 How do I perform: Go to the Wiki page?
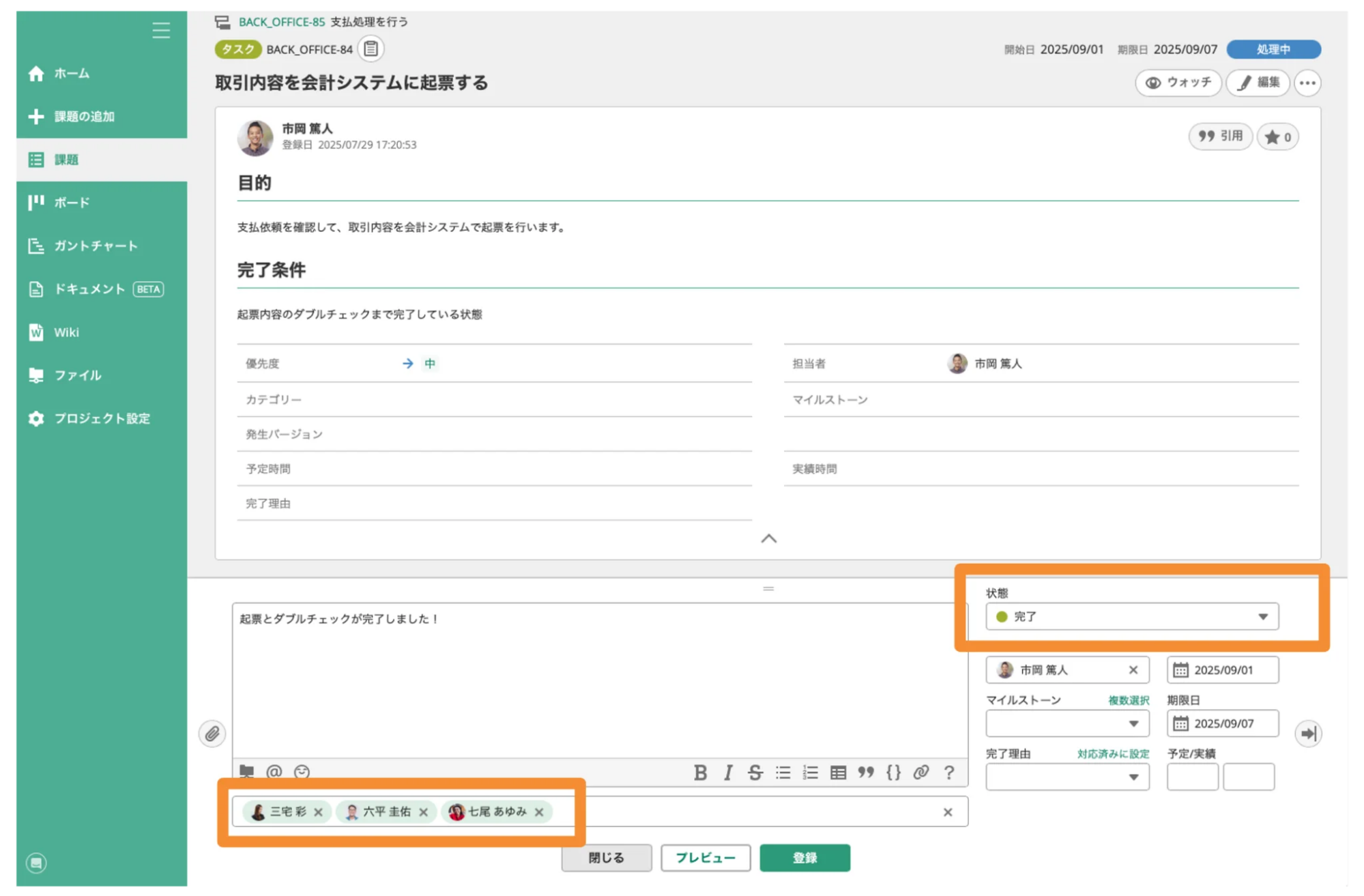(102, 332)
